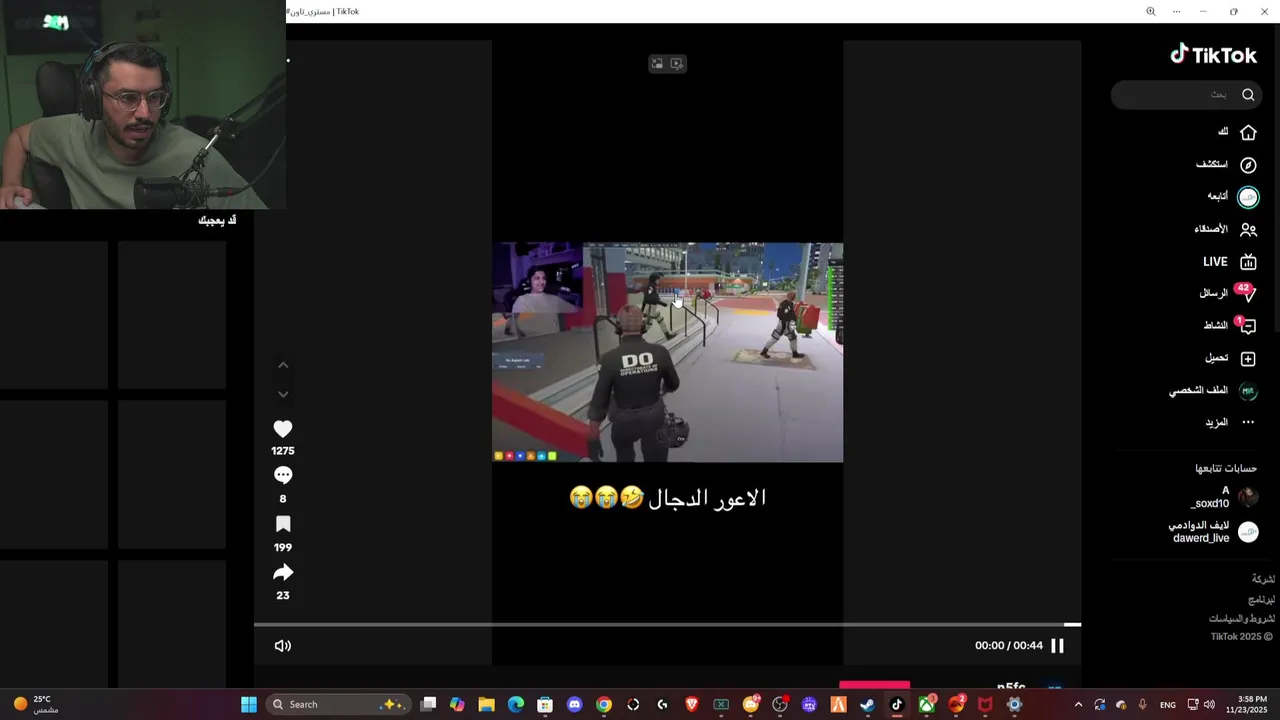This screenshot has width=1280, height=720.
Task: Click the floating player icon above video
Action: [677, 64]
